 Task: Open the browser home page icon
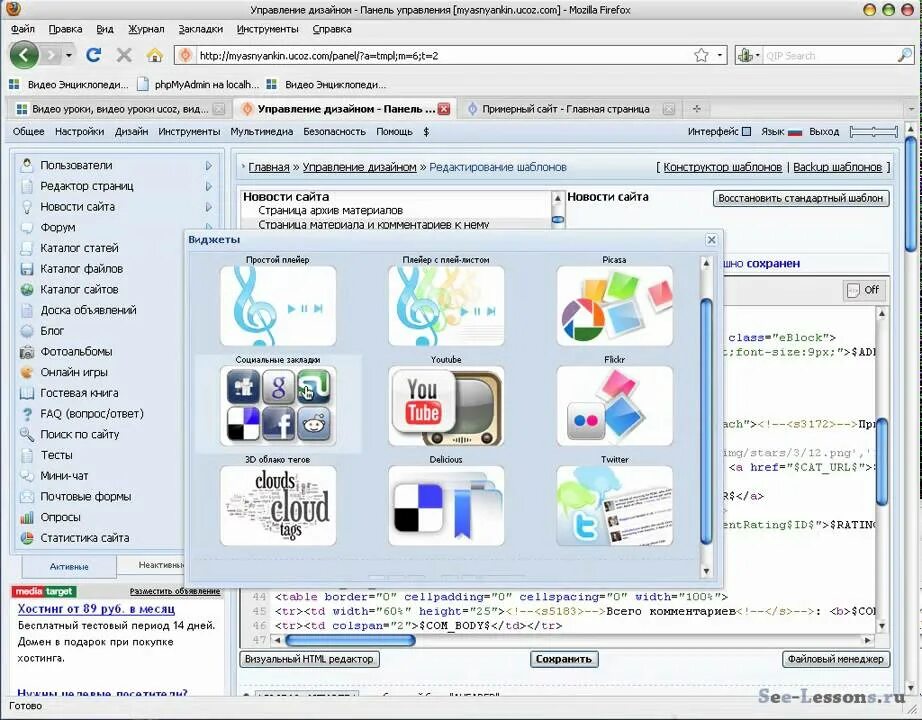(x=155, y=55)
